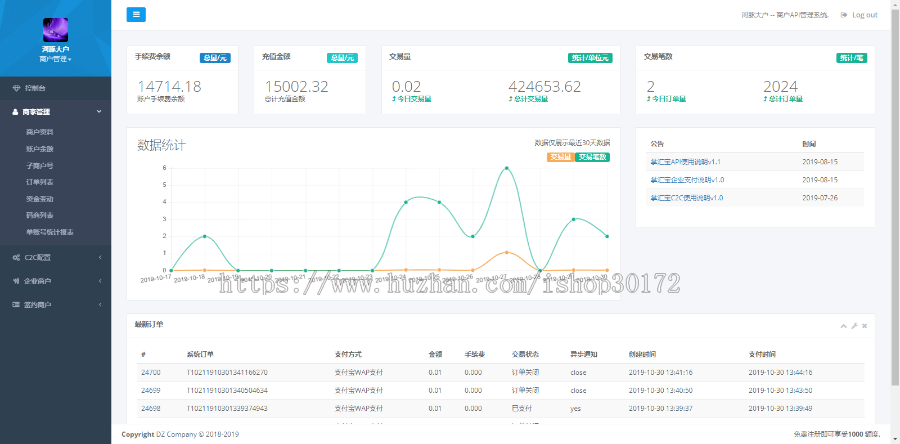Screen dimensions: 900x444
Task: Expand the C2C配置 sidebar submenu arrow
Action: tap(101, 257)
